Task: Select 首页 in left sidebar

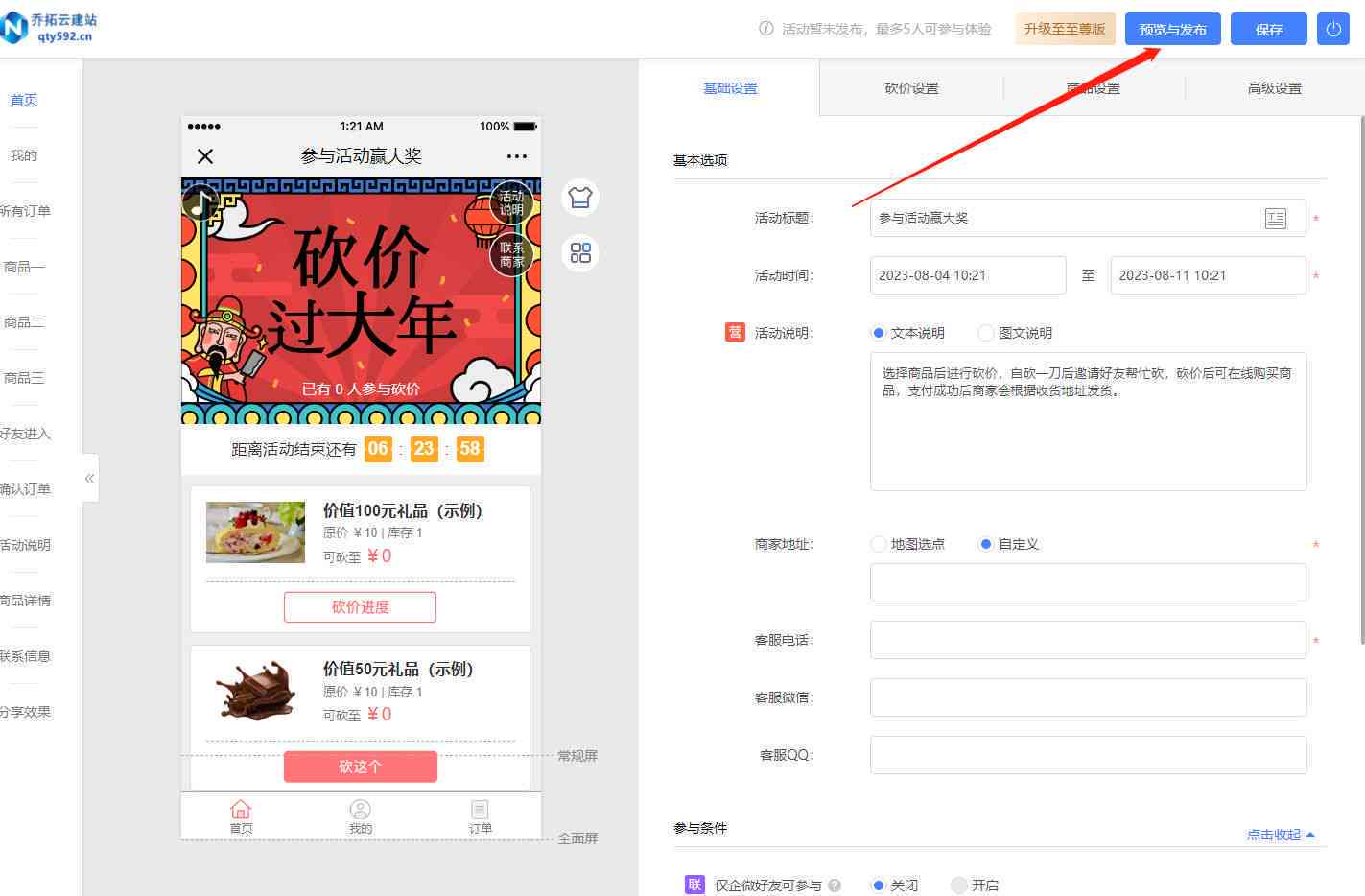Action: pyautogui.click(x=24, y=100)
